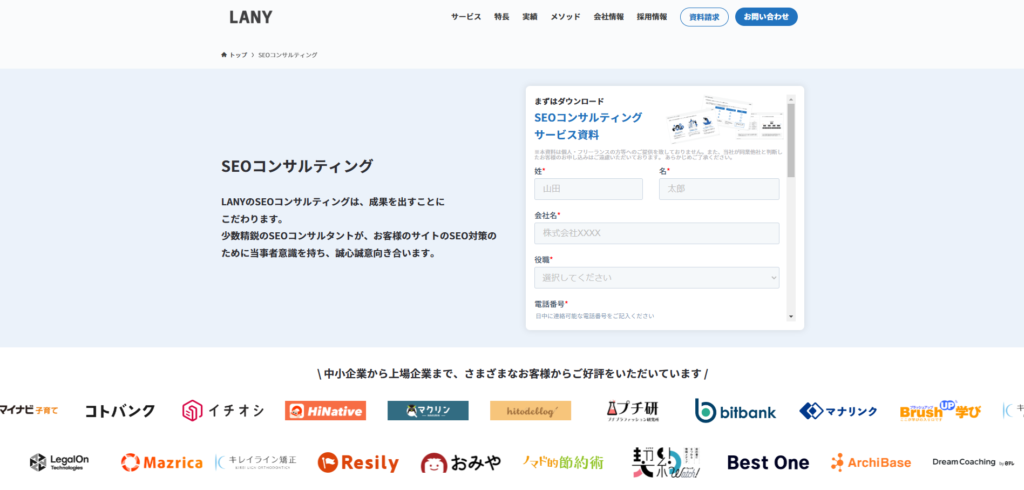Click the キレイライン矯正 logo
Viewport: 1024px width, 490px height.
point(255,463)
